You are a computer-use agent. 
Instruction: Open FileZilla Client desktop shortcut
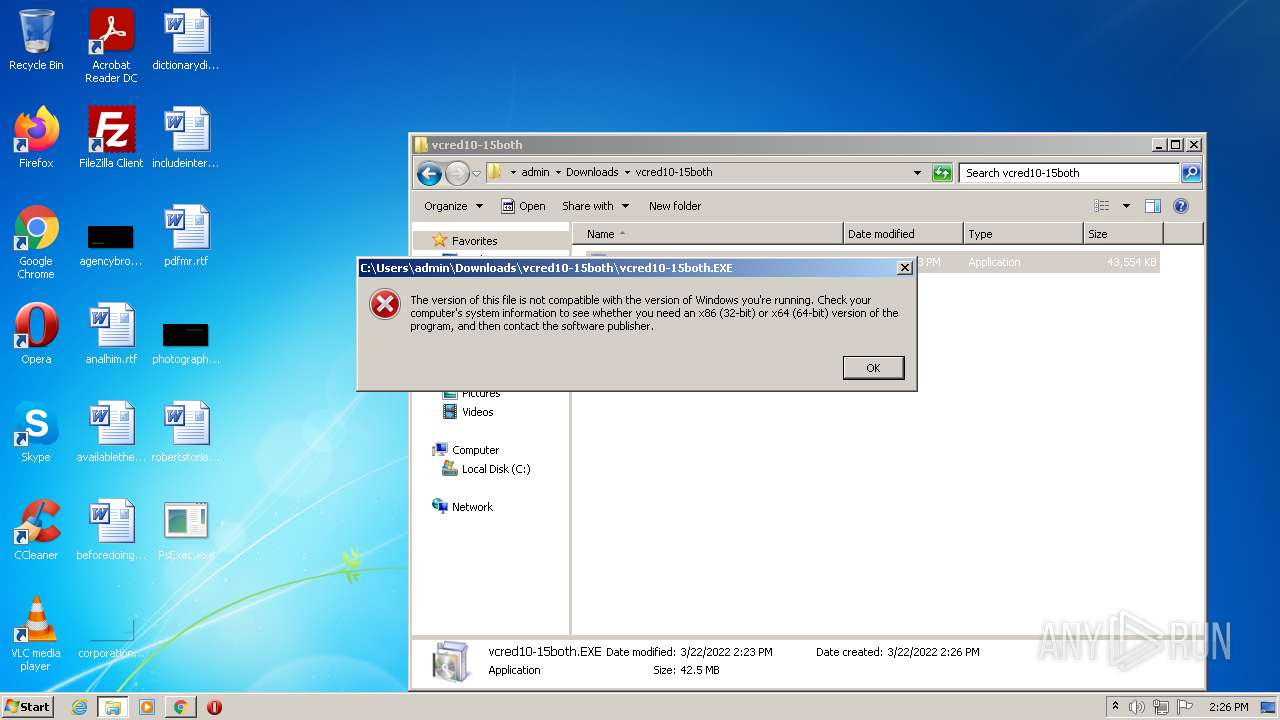coord(111,138)
